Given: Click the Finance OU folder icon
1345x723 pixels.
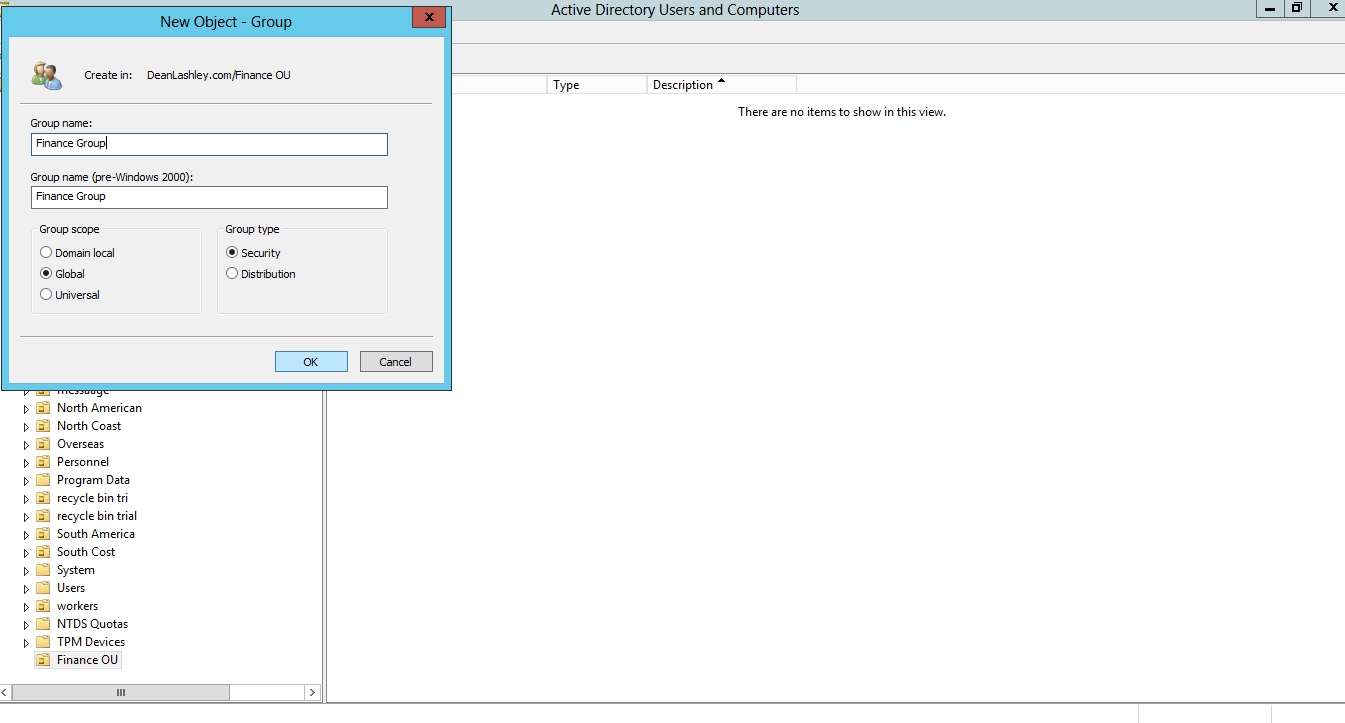Looking at the screenshot, I should [x=43, y=660].
